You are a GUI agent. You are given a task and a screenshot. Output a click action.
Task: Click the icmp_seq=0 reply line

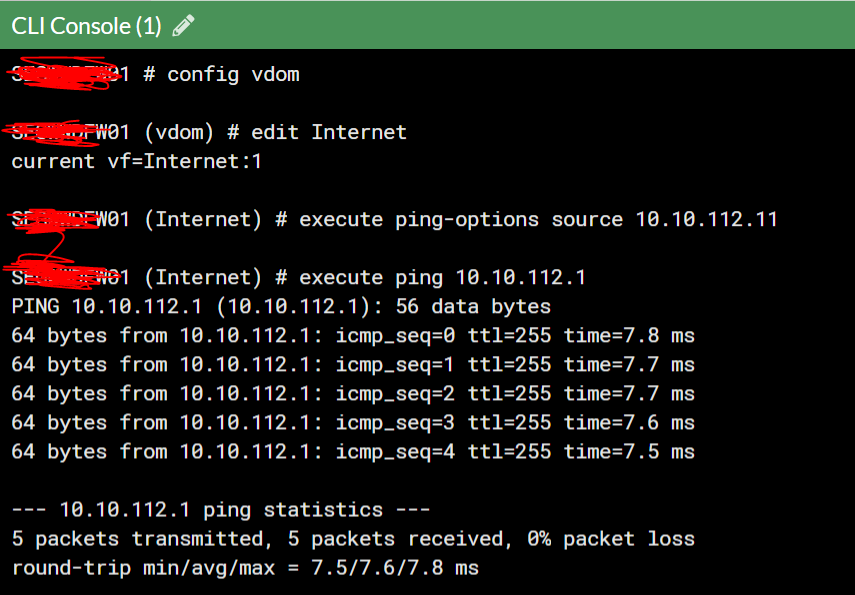tap(353, 335)
